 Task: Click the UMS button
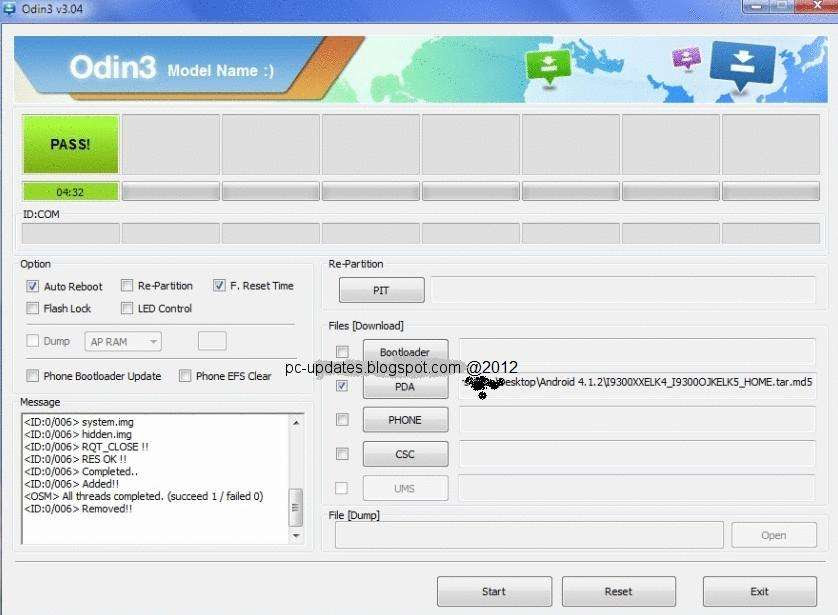pos(406,488)
